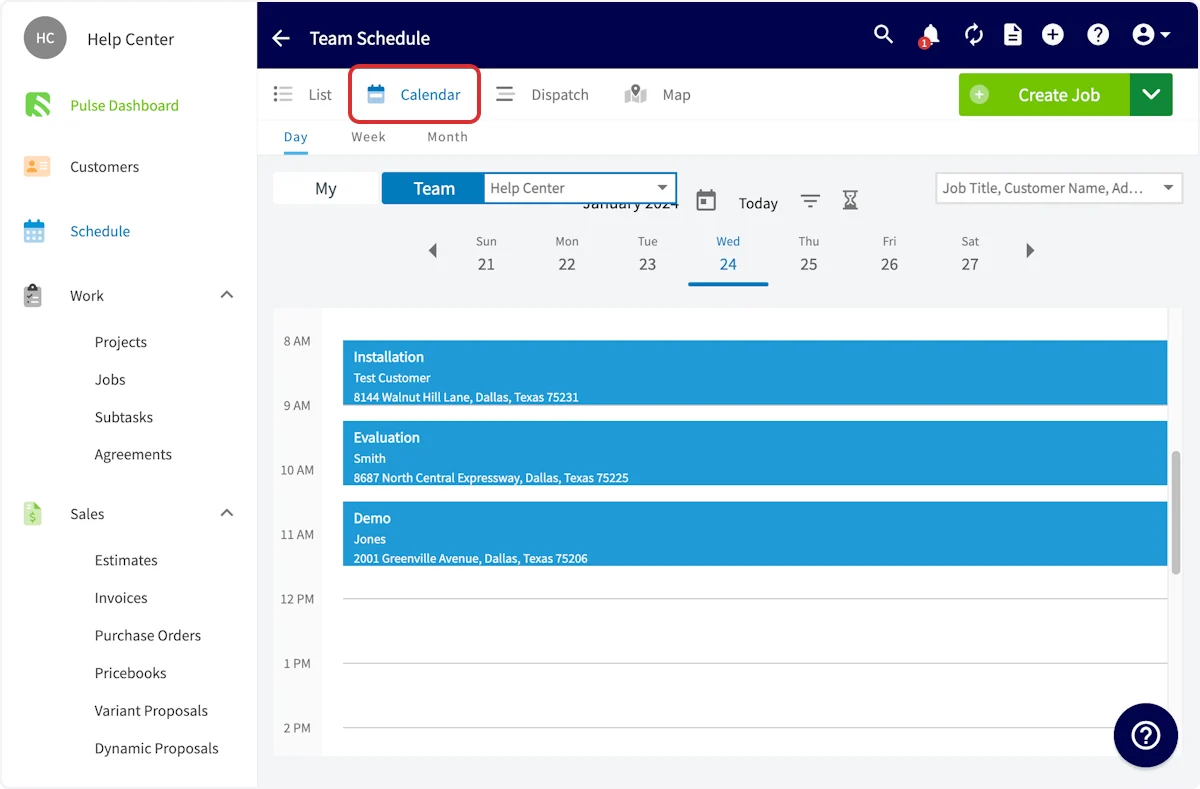Open the Demo job for Jones
1200x789 pixels.
point(755,534)
